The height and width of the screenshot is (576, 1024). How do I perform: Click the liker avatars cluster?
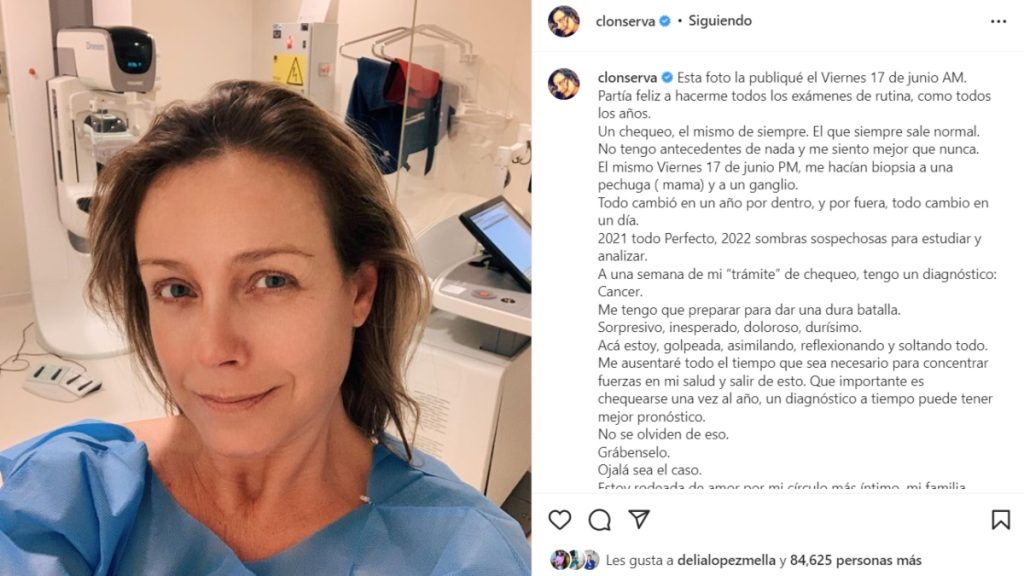tap(575, 560)
